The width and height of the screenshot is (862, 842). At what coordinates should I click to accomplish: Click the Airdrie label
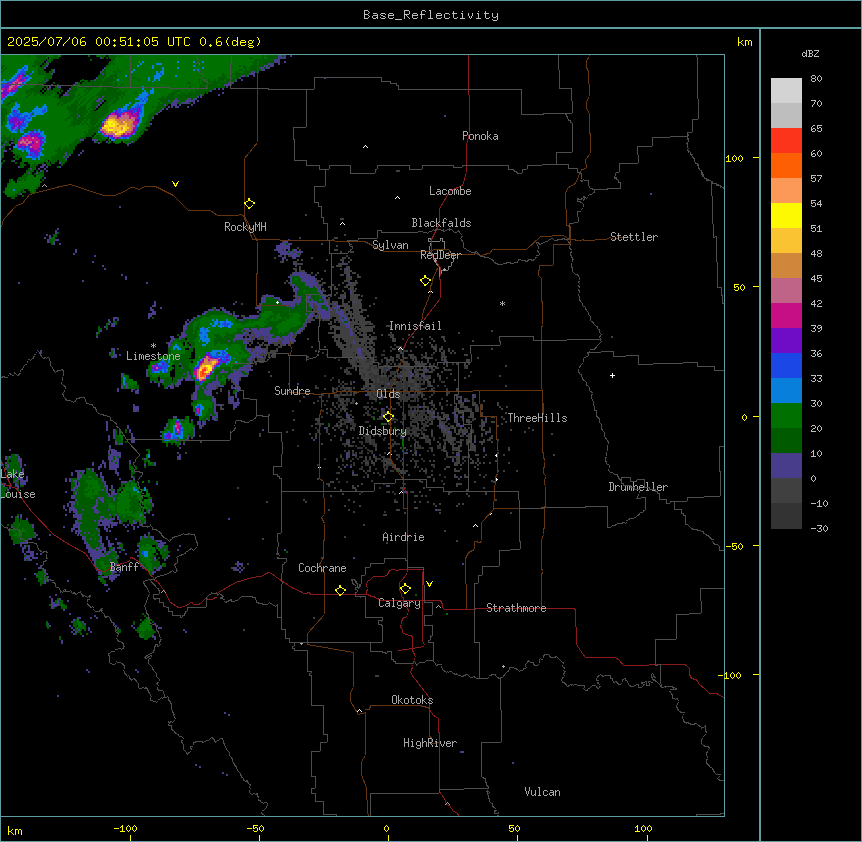coord(403,537)
